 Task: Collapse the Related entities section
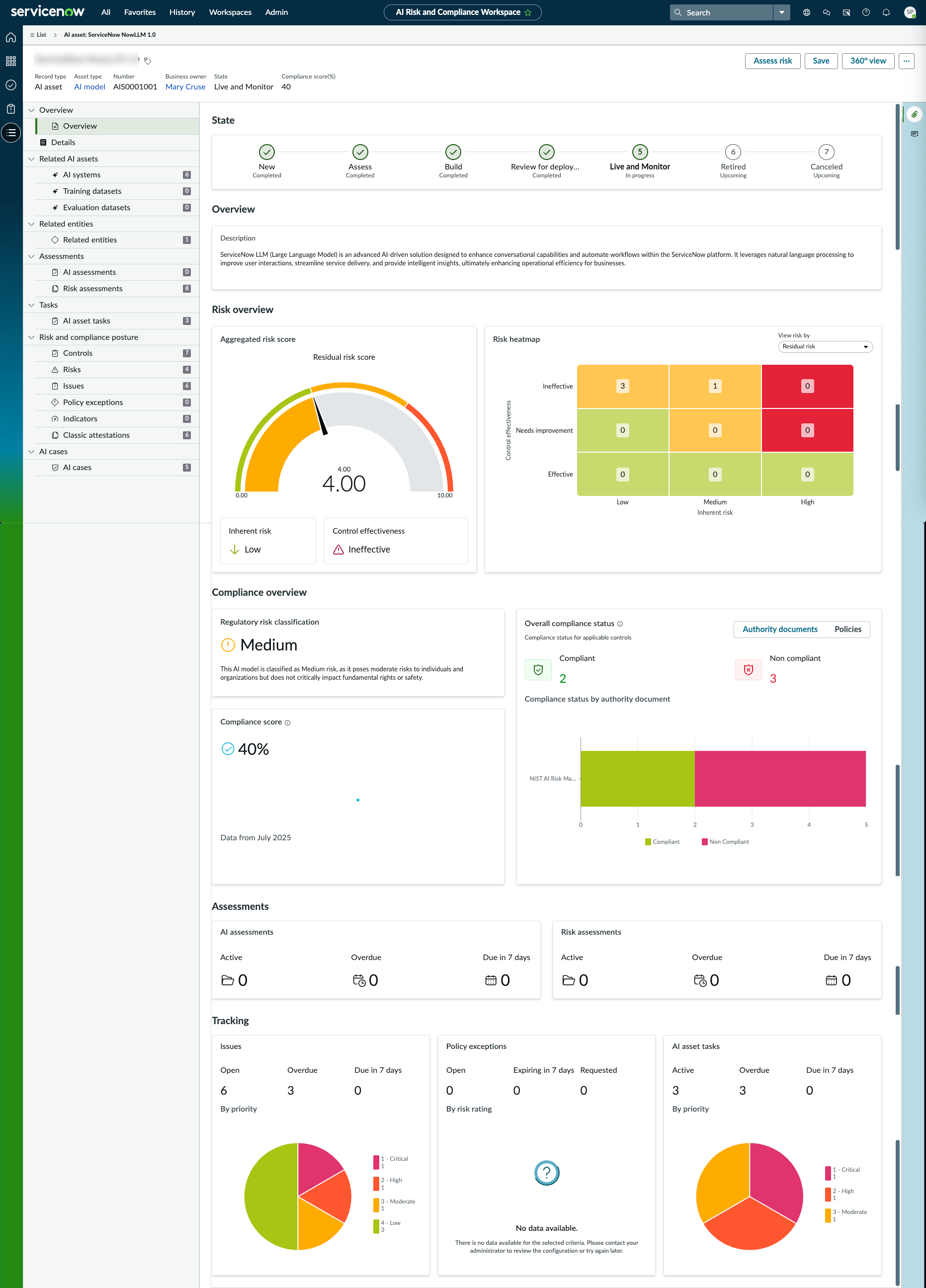pyautogui.click(x=32, y=224)
